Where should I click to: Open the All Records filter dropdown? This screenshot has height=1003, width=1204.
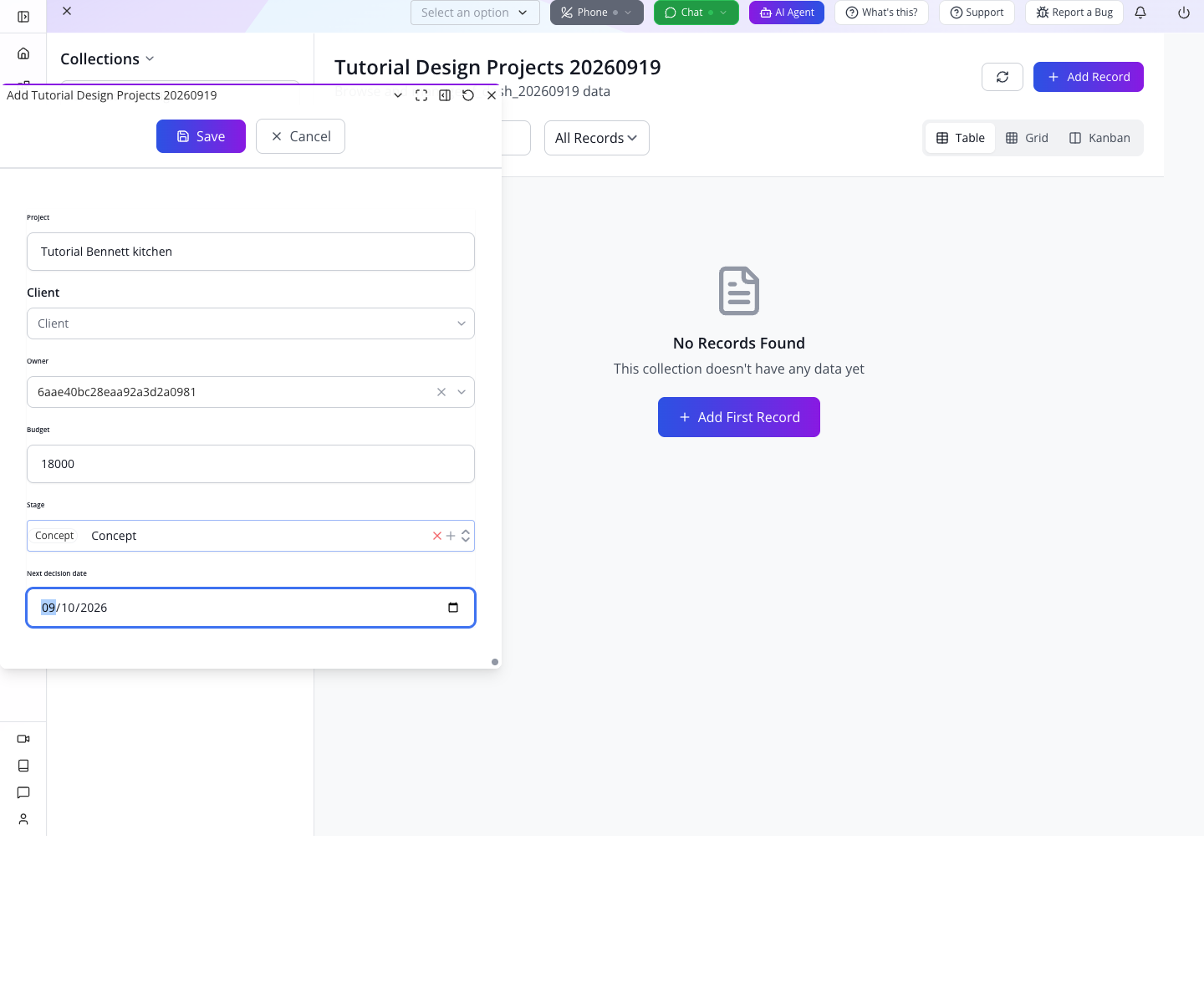(x=597, y=138)
